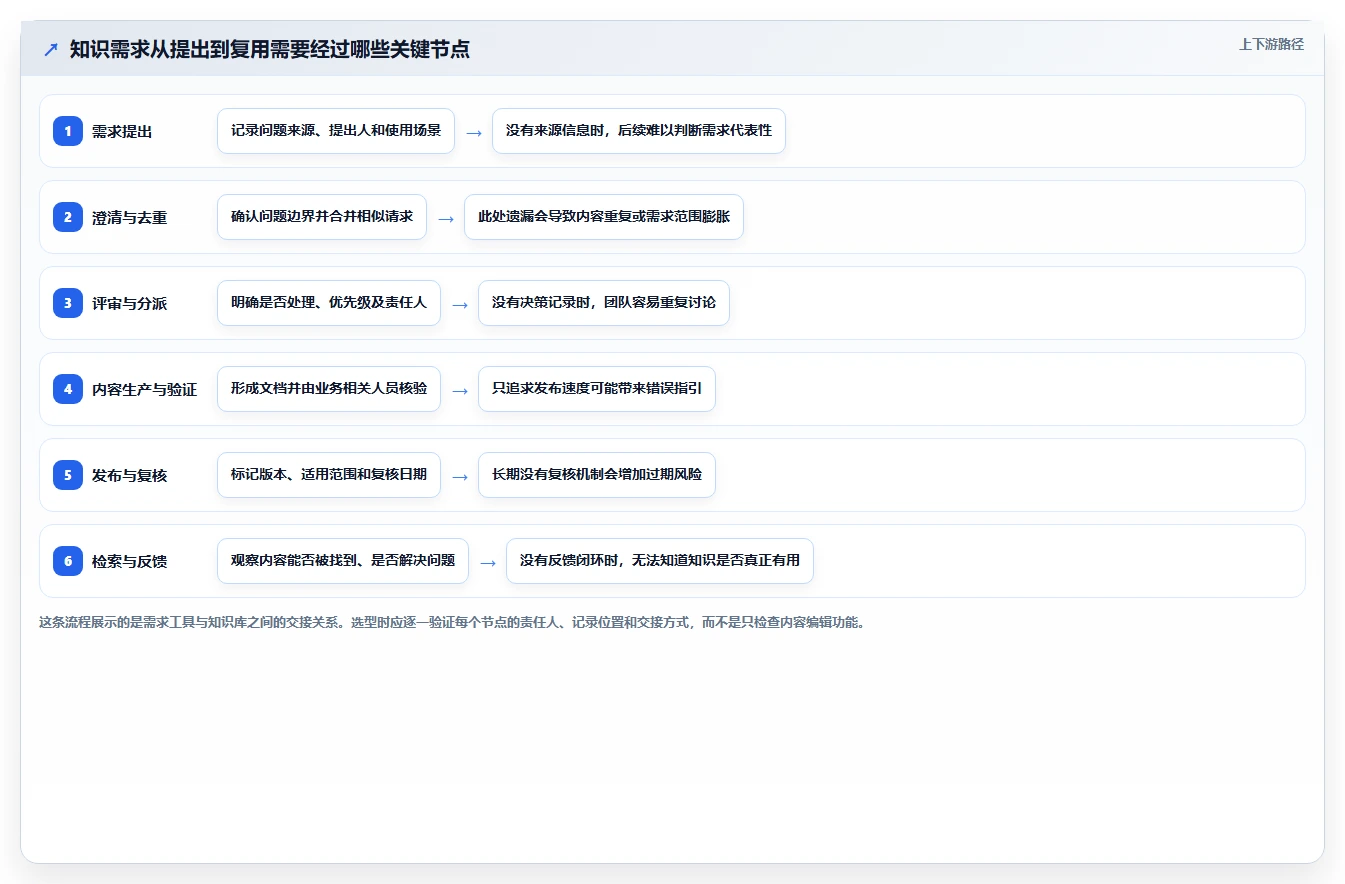Click the arrow in the 需求提出 row
1345x884 pixels.
pyautogui.click(x=474, y=132)
